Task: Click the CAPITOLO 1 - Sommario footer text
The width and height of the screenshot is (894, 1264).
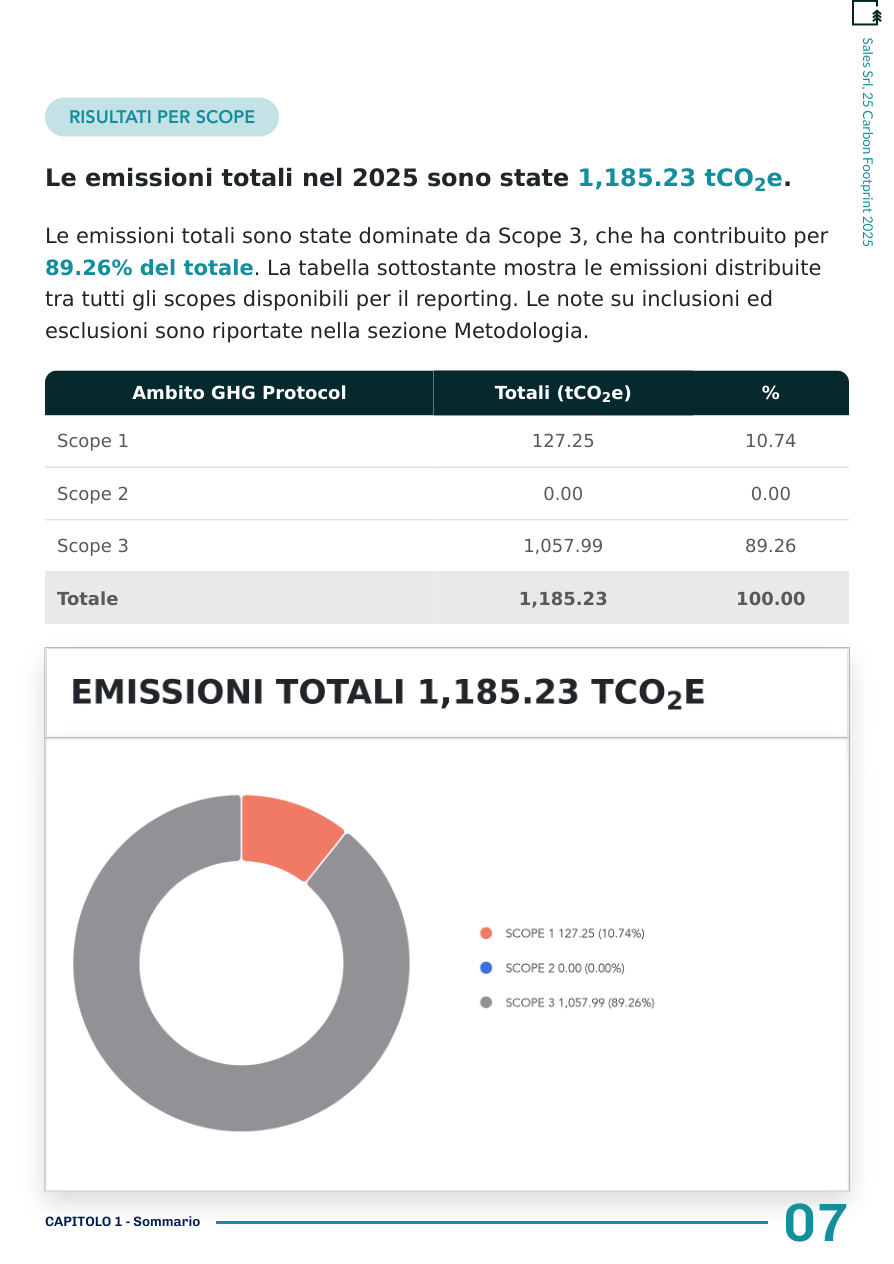Action: [x=123, y=1222]
